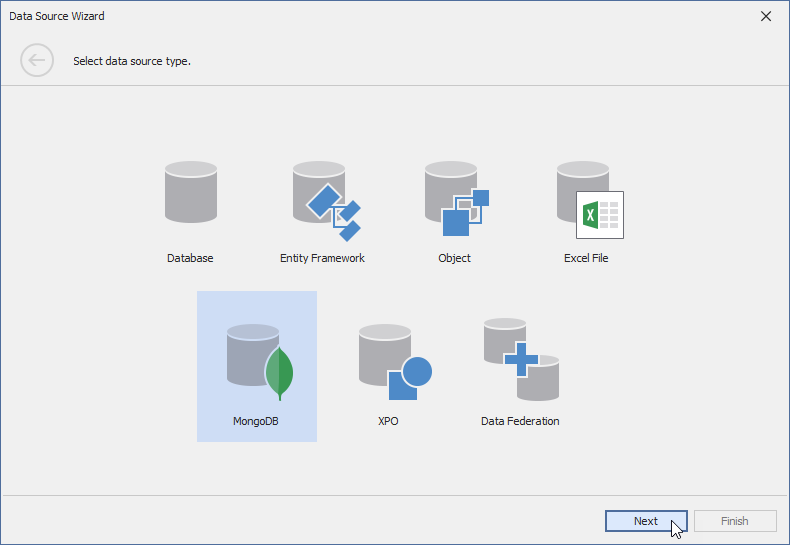This screenshot has width=790, height=545.
Task: Click the "Entity Framework" caption
Action: [x=322, y=258]
